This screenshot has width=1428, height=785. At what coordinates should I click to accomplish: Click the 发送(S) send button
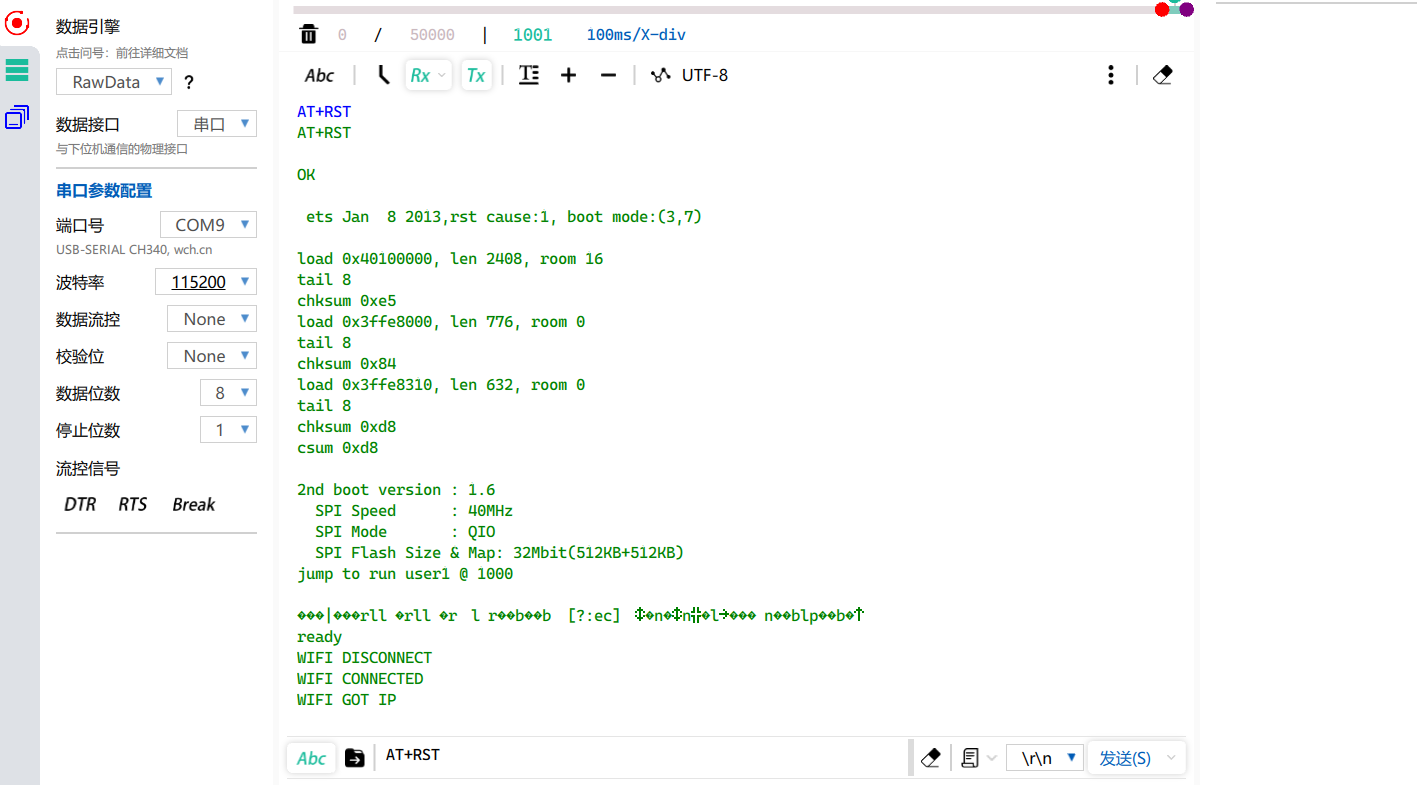point(1125,758)
